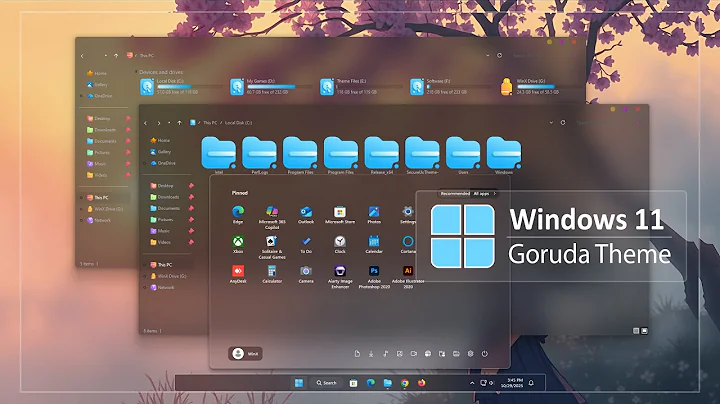The width and height of the screenshot is (720, 404).
Task: Expand This PC node in back window sidebar
Action: [82, 198]
